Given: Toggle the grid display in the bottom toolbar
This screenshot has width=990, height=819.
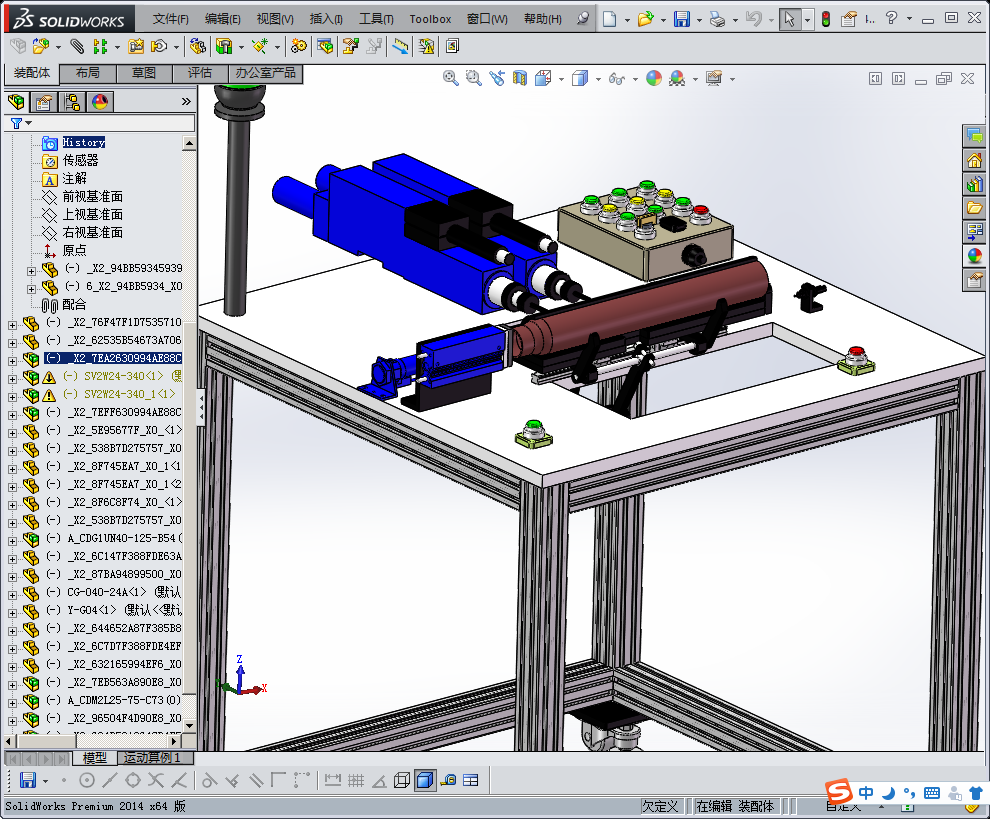Looking at the screenshot, I should tap(356, 780).
